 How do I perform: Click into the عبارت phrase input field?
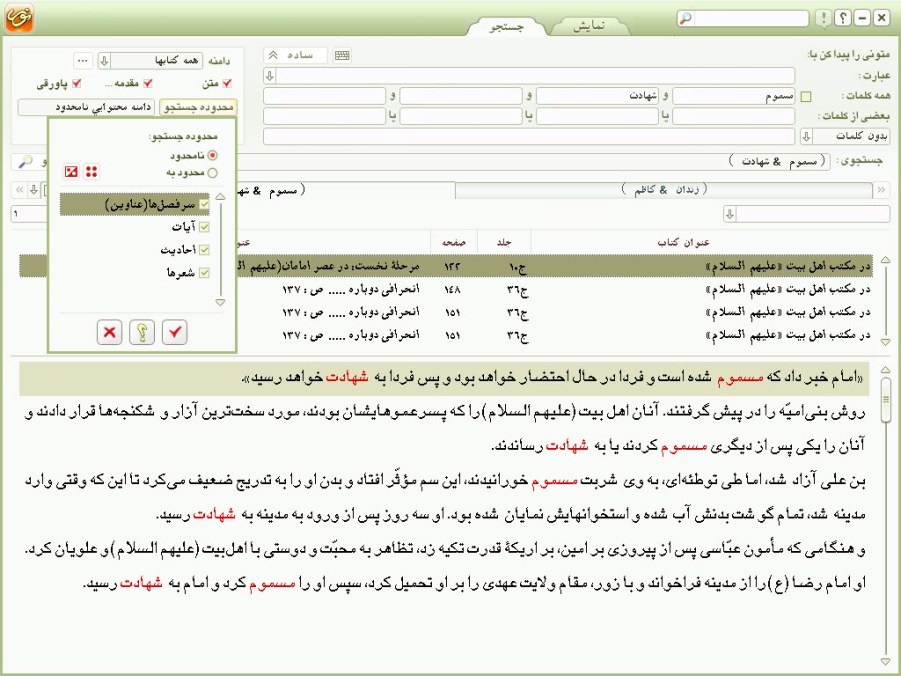[x=536, y=75]
